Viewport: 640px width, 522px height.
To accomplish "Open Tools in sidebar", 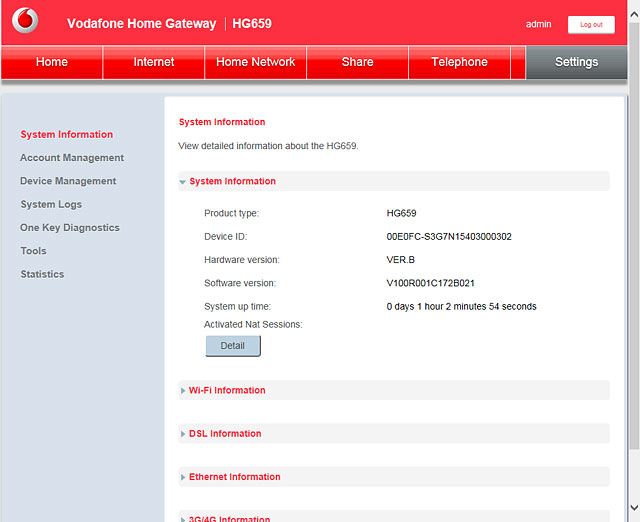I will pyautogui.click(x=33, y=251).
